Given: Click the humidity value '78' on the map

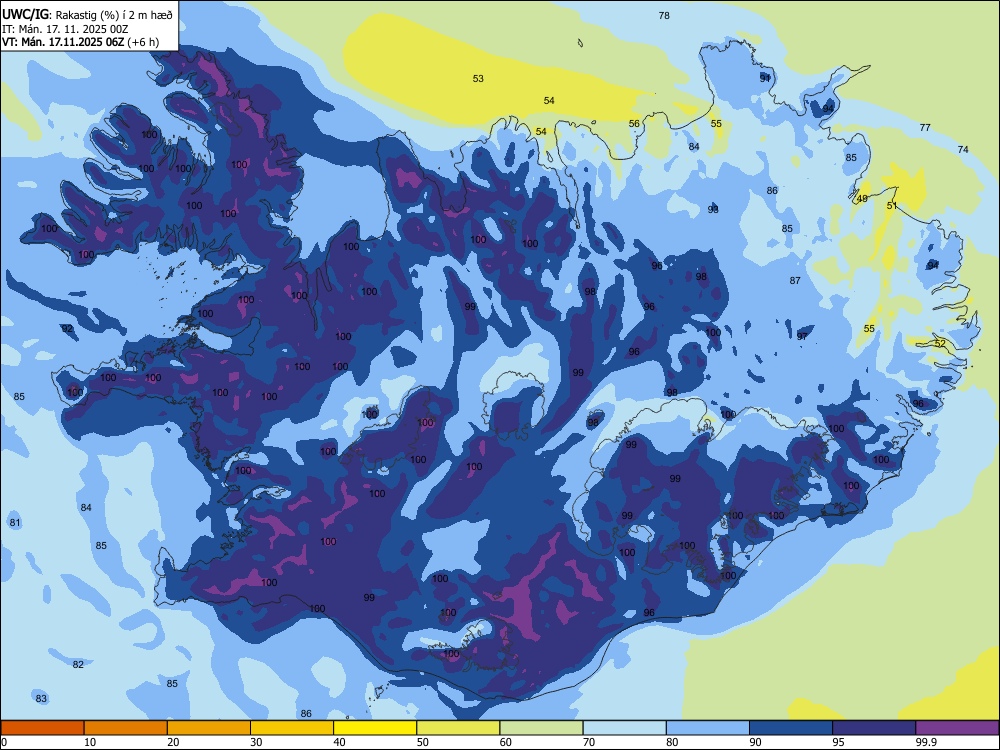Looking at the screenshot, I should [664, 16].
